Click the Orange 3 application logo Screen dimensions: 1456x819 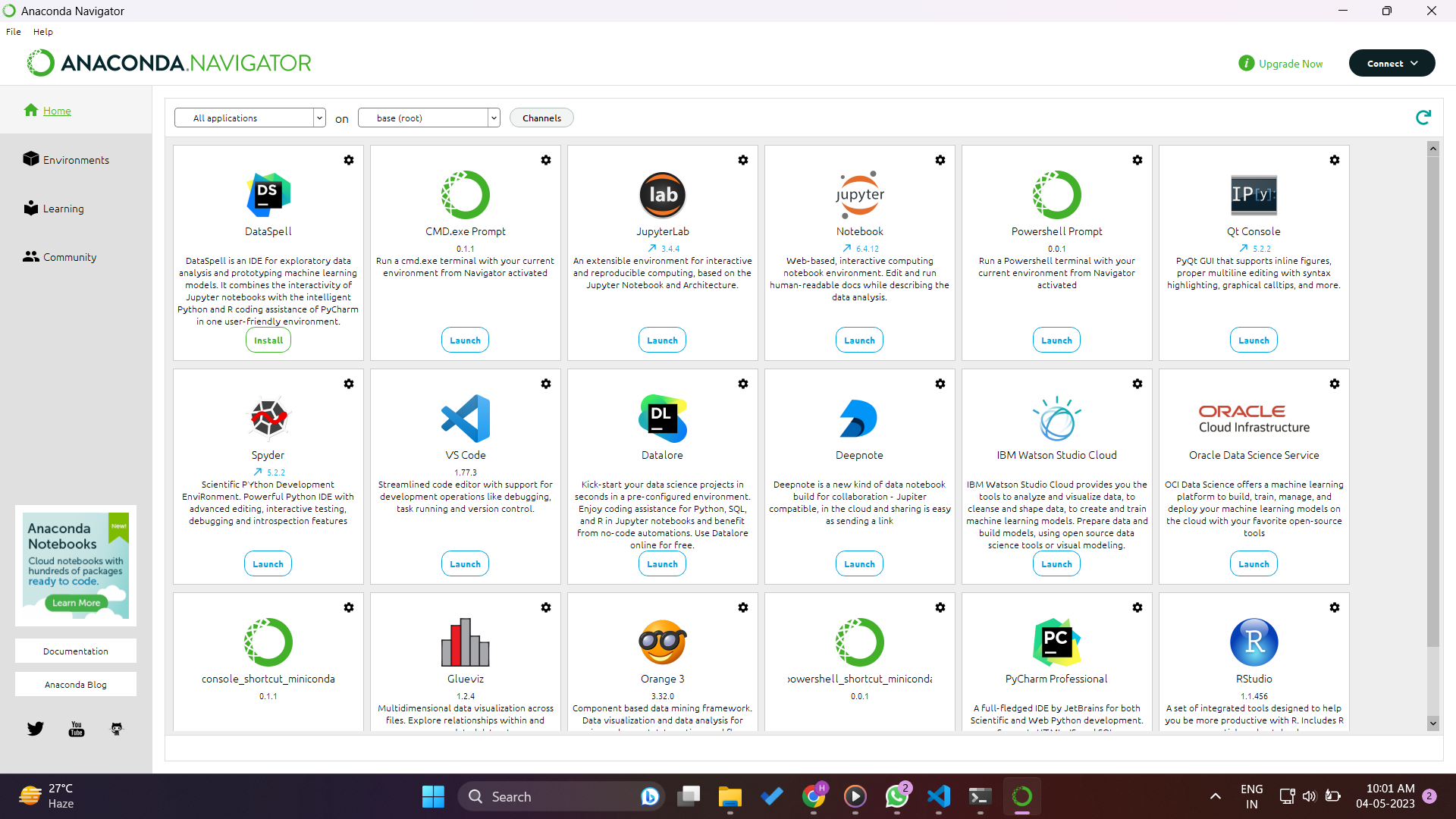tap(663, 642)
